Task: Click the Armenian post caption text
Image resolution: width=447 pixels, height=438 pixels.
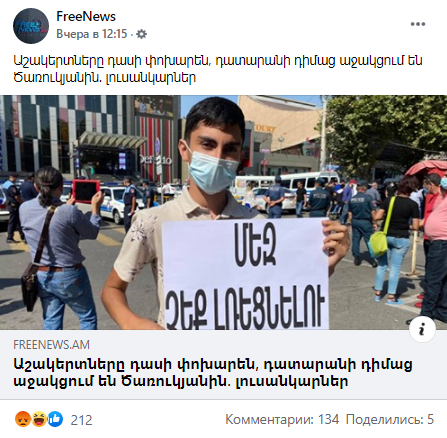Action: tap(218, 69)
